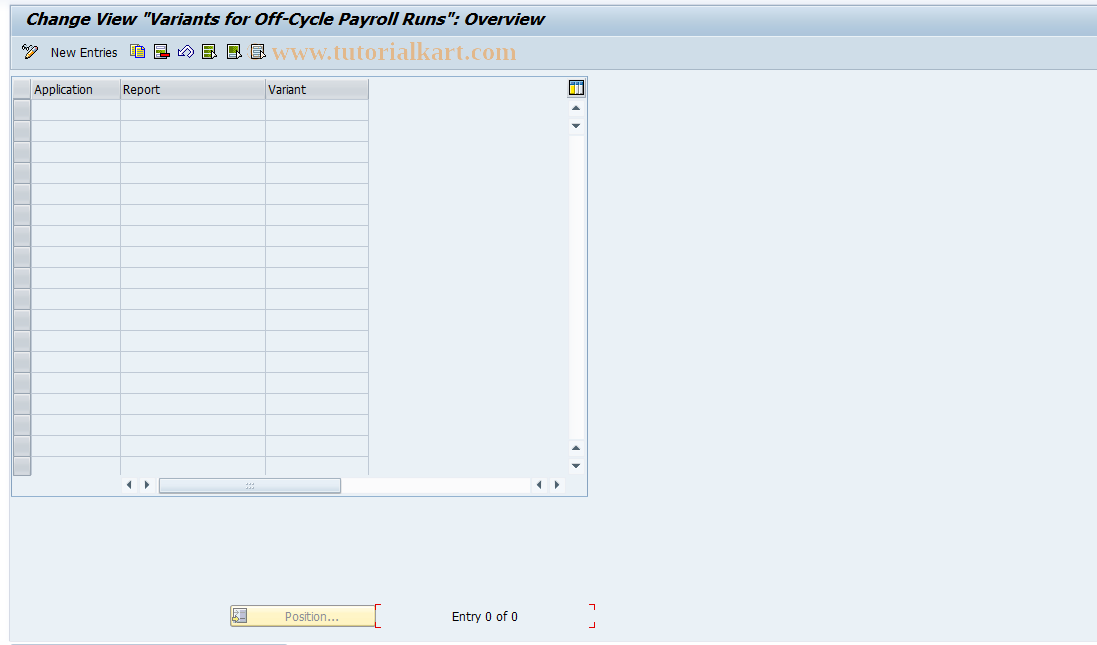Click the Copy As icon
Screen dimensions: 1097x645
pos(138,52)
